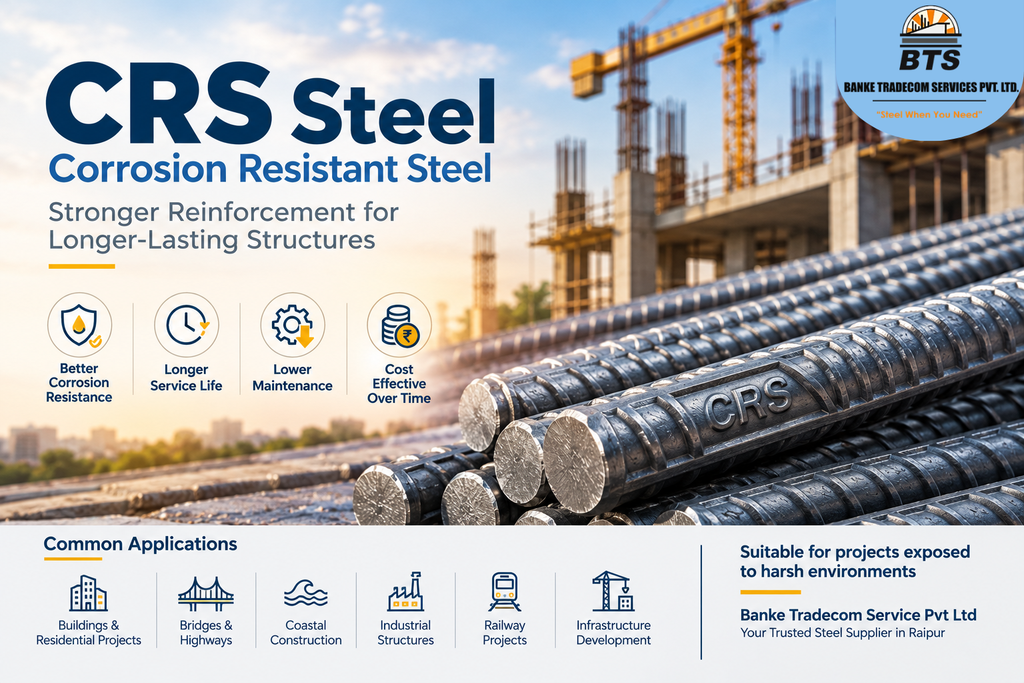Click 'Suitable for projects exposed to harsh environments'
Image resolution: width=1024 pixels, height=683 pixels.
point(855,562)
